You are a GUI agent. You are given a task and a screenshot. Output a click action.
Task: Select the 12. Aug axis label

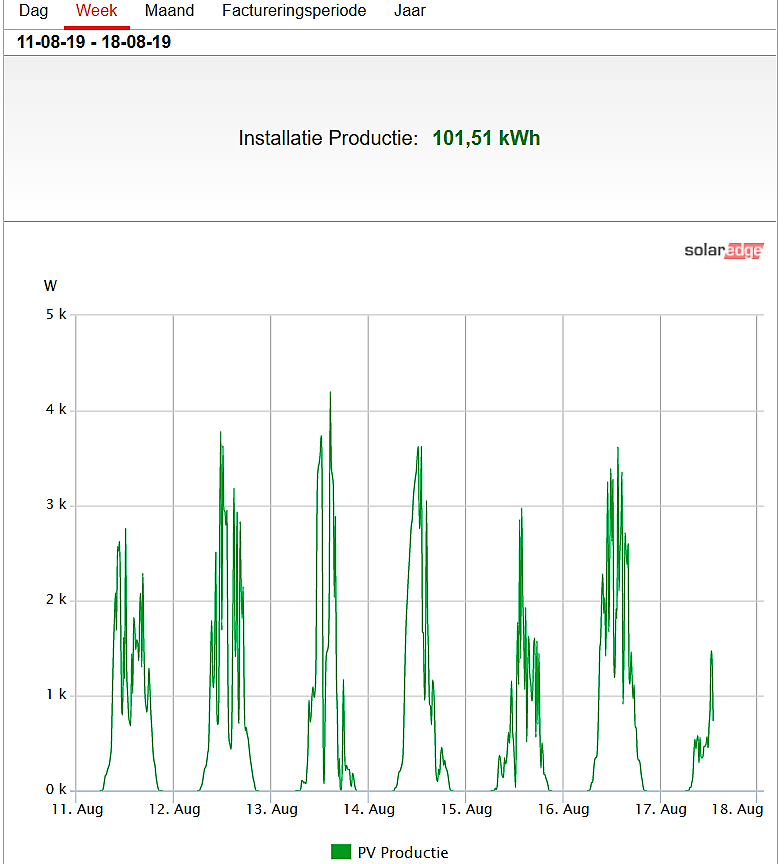[x=174, y=809]
